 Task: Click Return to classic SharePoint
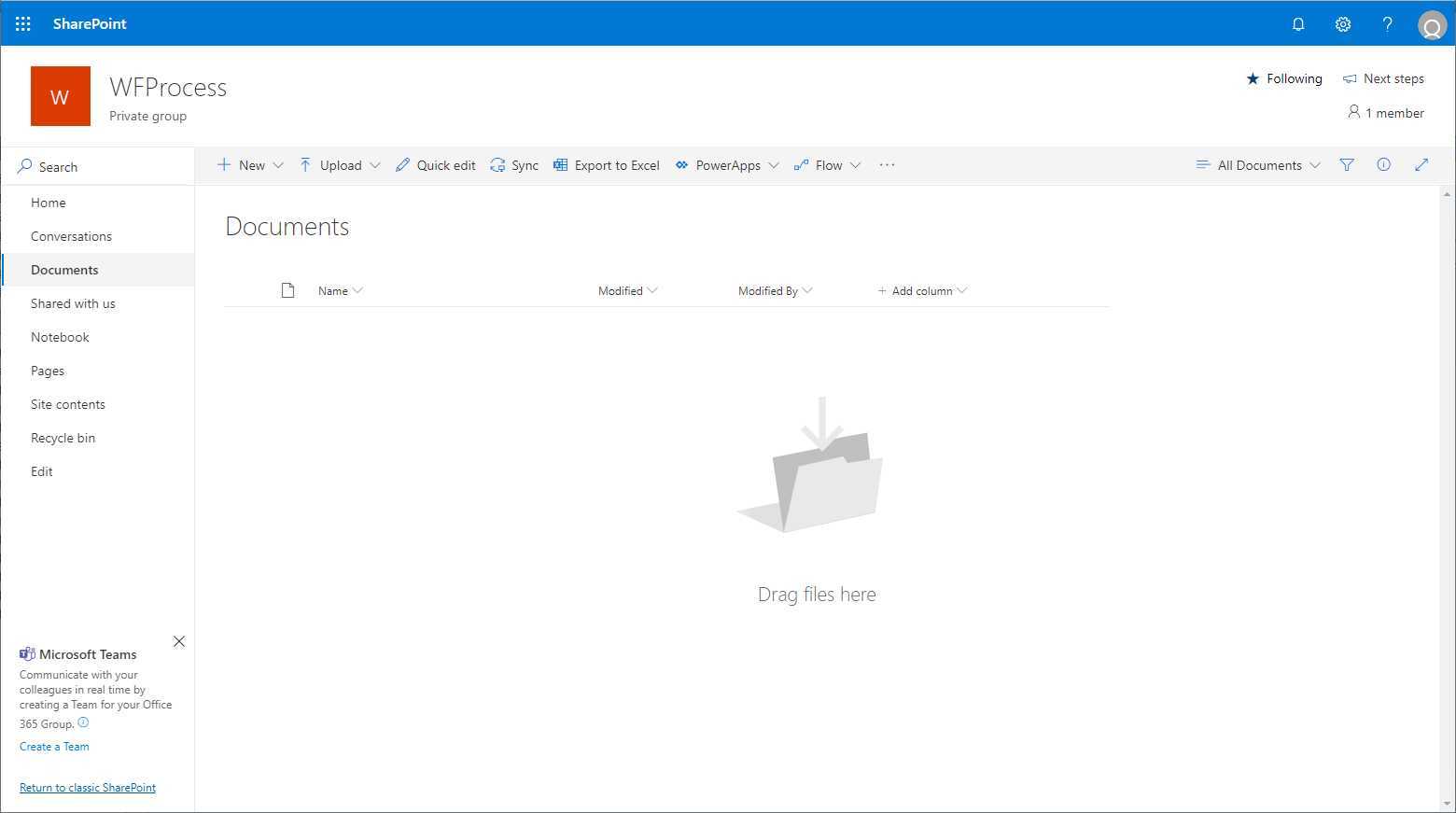point(88,788)
